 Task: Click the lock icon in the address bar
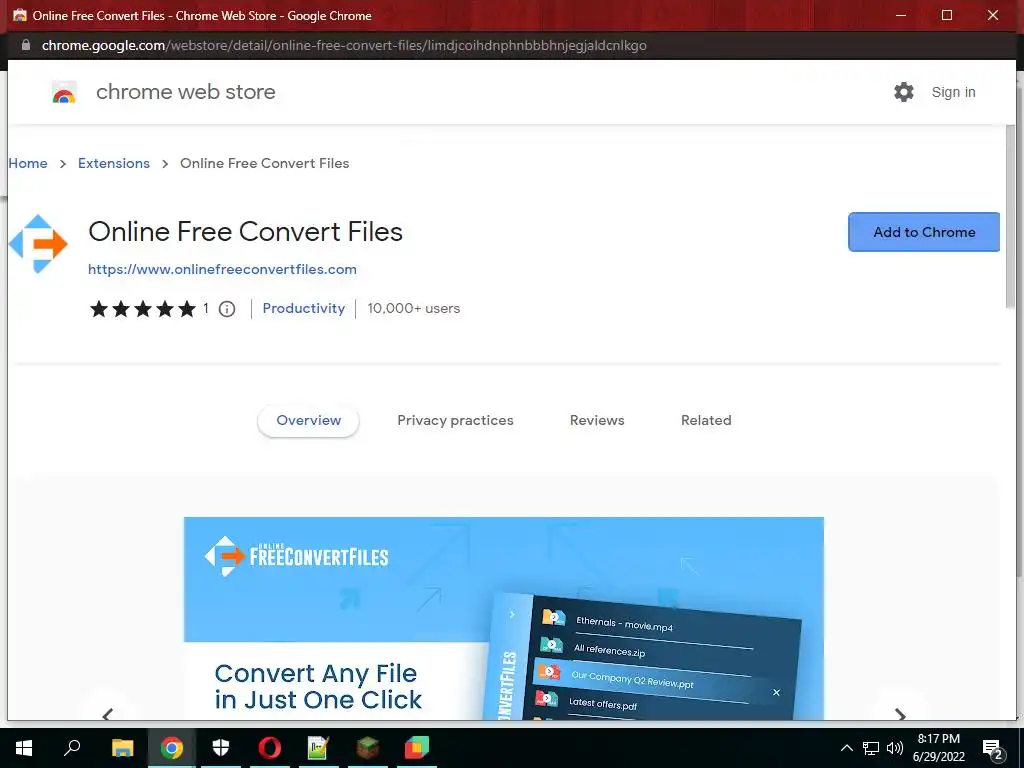pos(26,45)
